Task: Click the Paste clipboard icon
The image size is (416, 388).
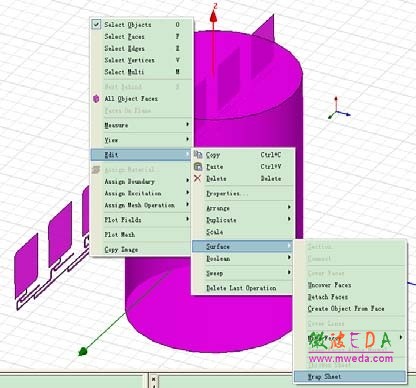Action: tap(198, 166)
